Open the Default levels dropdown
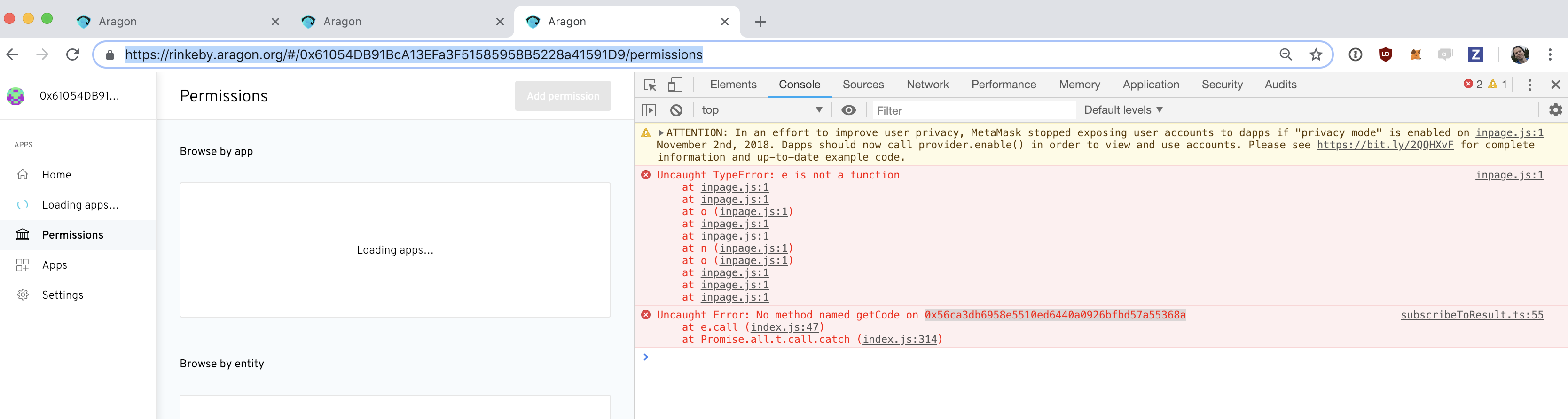The image size is (1568, 419). click(1123, 110)
